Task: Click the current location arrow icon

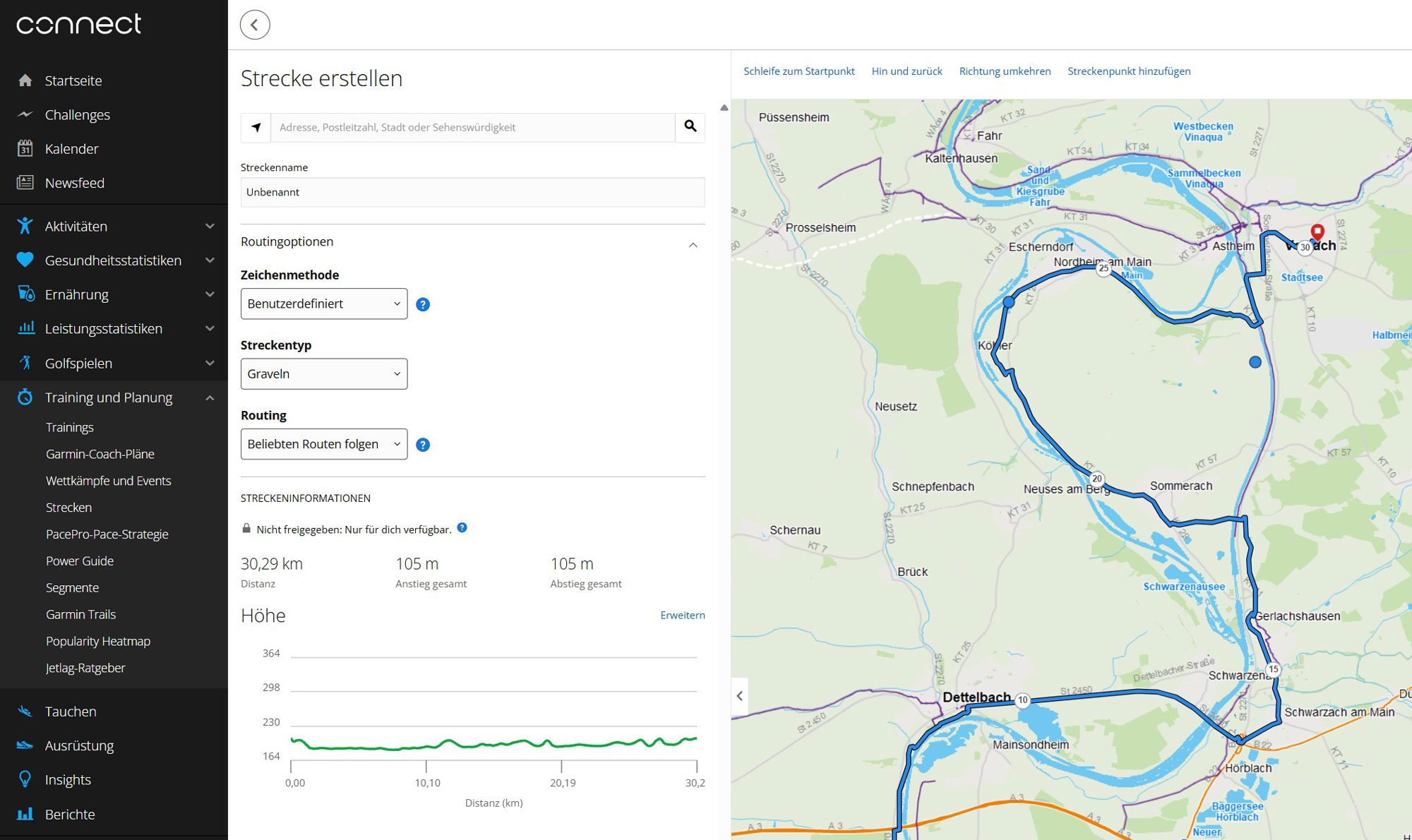Action: [256, 128]
